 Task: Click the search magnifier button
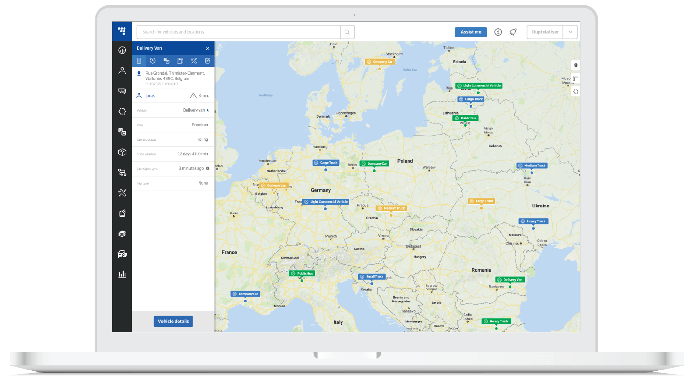(347, 32)
